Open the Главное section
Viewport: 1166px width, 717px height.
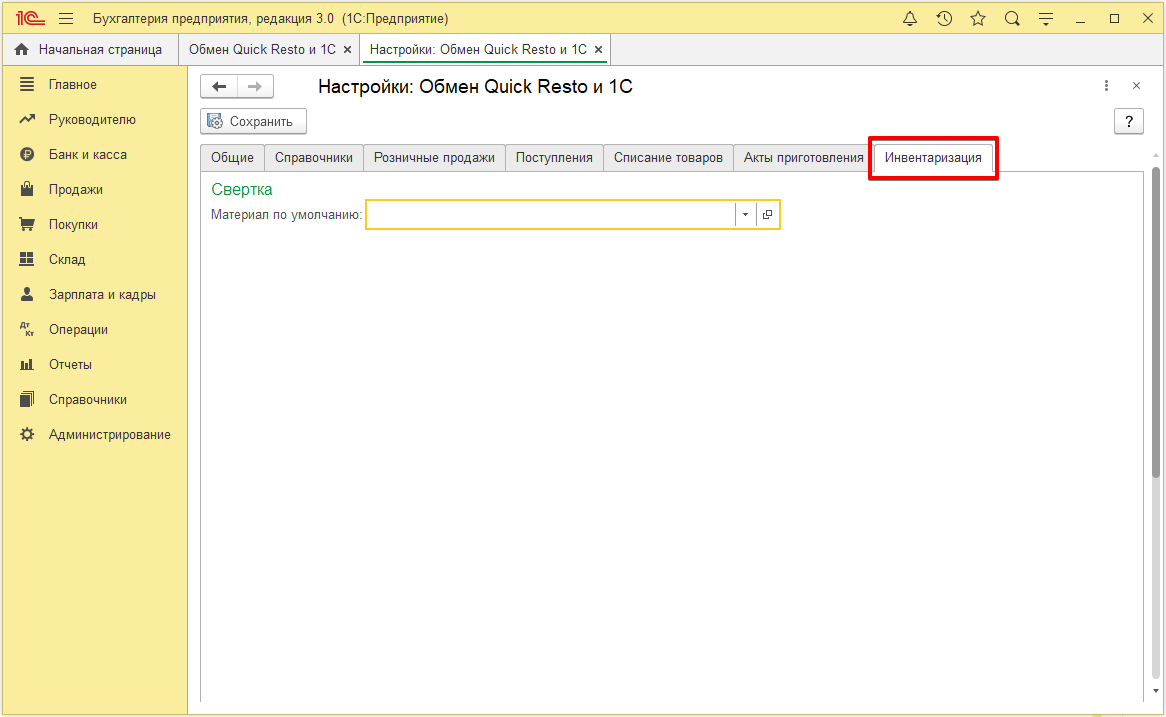tap(73, 85)
